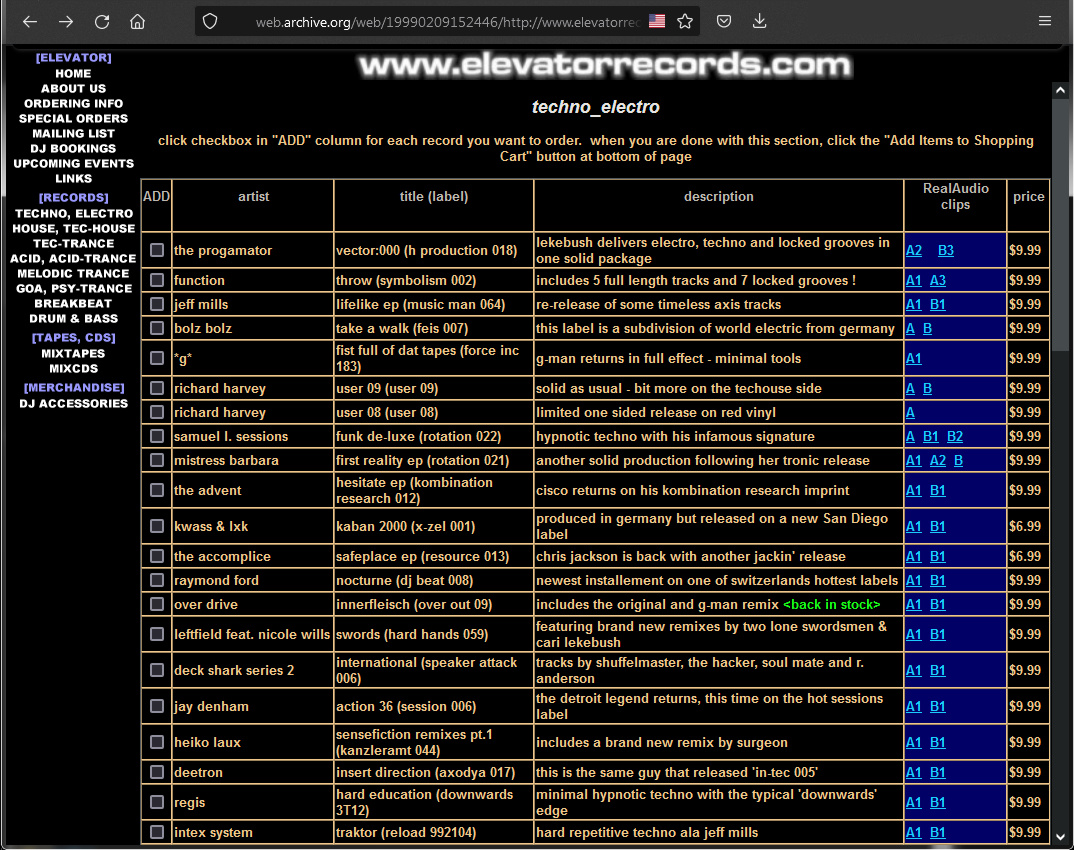Go forward to the next page
1074x850 pixels.
(66, 22)
